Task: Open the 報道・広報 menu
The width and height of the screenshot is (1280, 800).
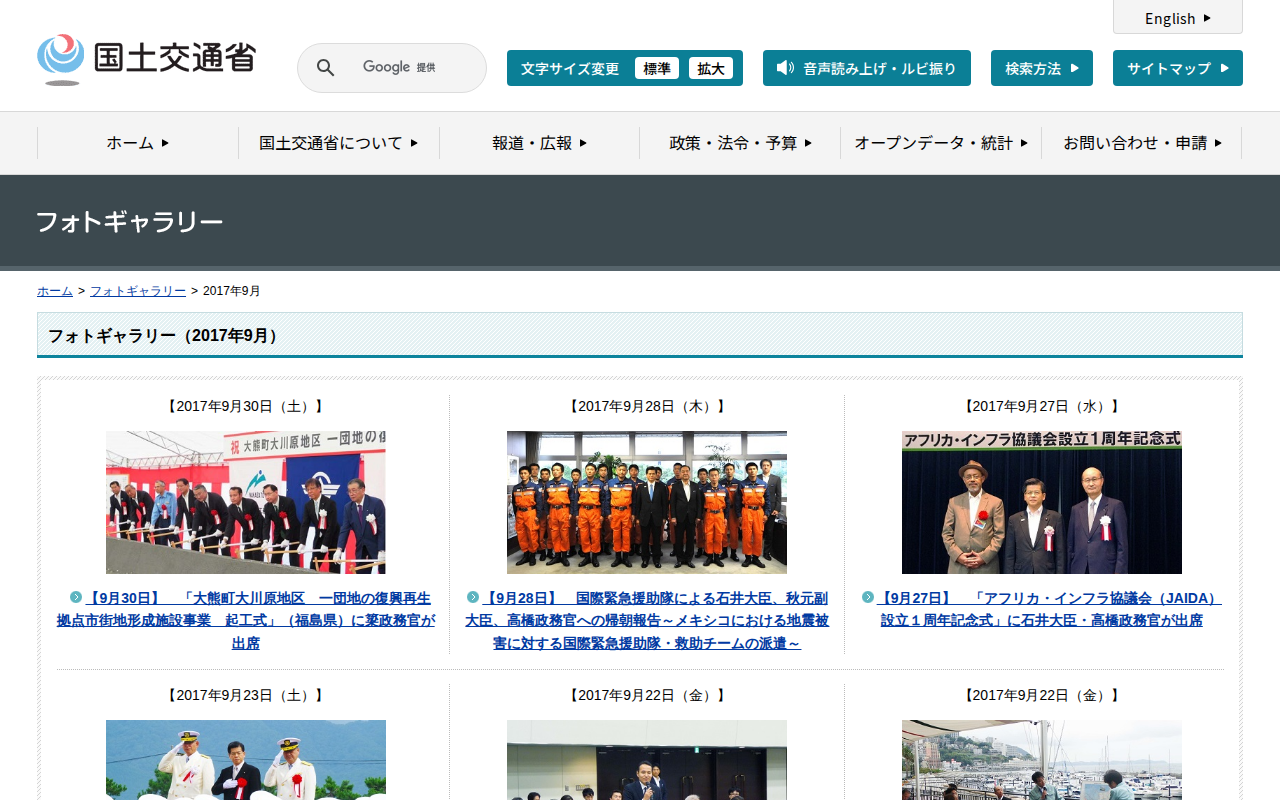Action: [x=540, y=143]
